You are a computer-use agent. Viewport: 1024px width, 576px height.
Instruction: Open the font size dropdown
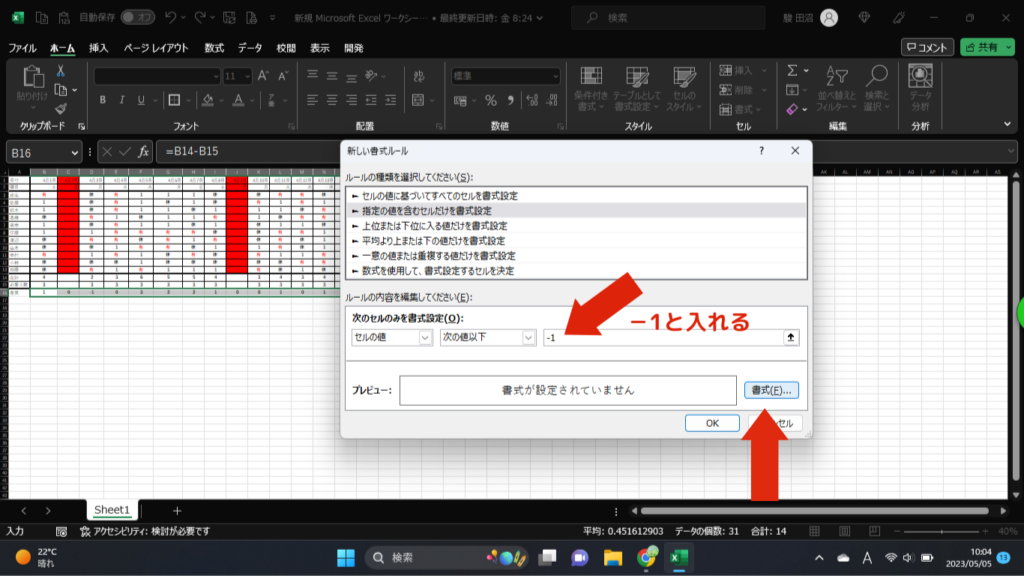(247, 76)
